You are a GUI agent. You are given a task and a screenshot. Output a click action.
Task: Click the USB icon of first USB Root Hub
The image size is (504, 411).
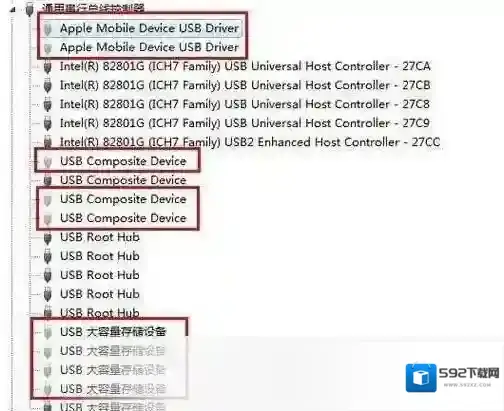pyautogui.click(x=48, y=238)
